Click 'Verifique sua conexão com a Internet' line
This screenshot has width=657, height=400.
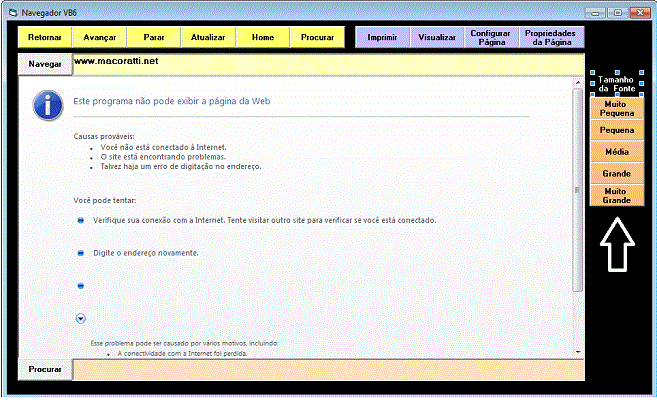coord(264,220)
